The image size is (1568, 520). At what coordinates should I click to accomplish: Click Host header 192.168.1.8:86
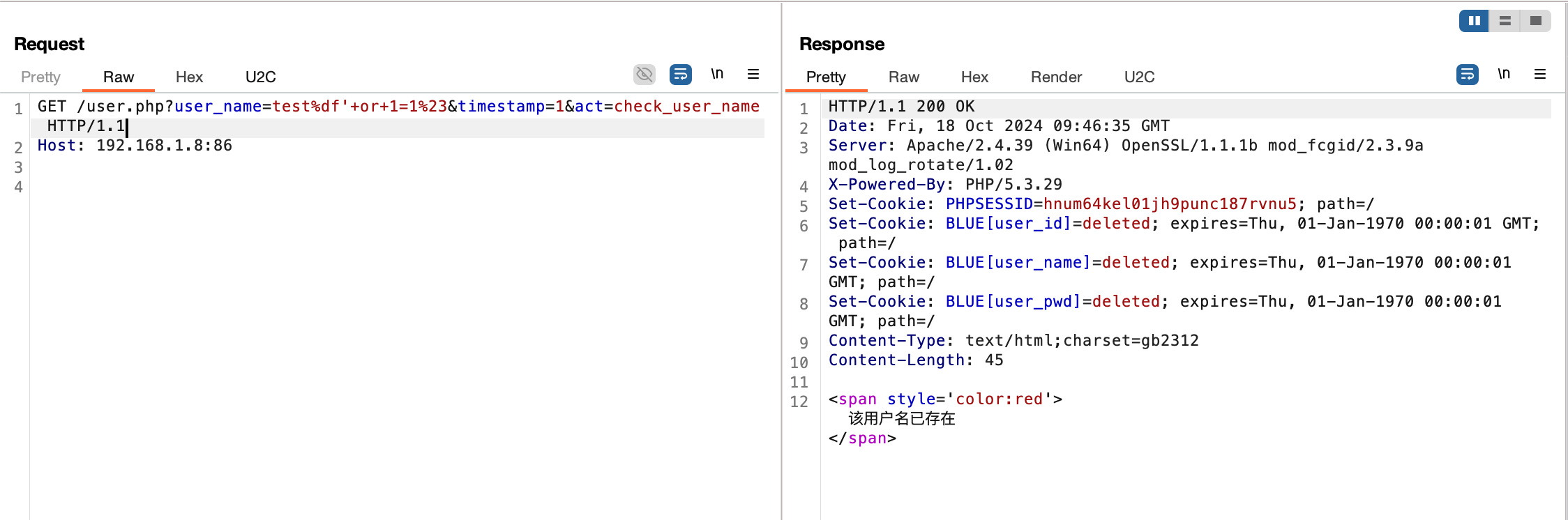[x=135, y=145]
